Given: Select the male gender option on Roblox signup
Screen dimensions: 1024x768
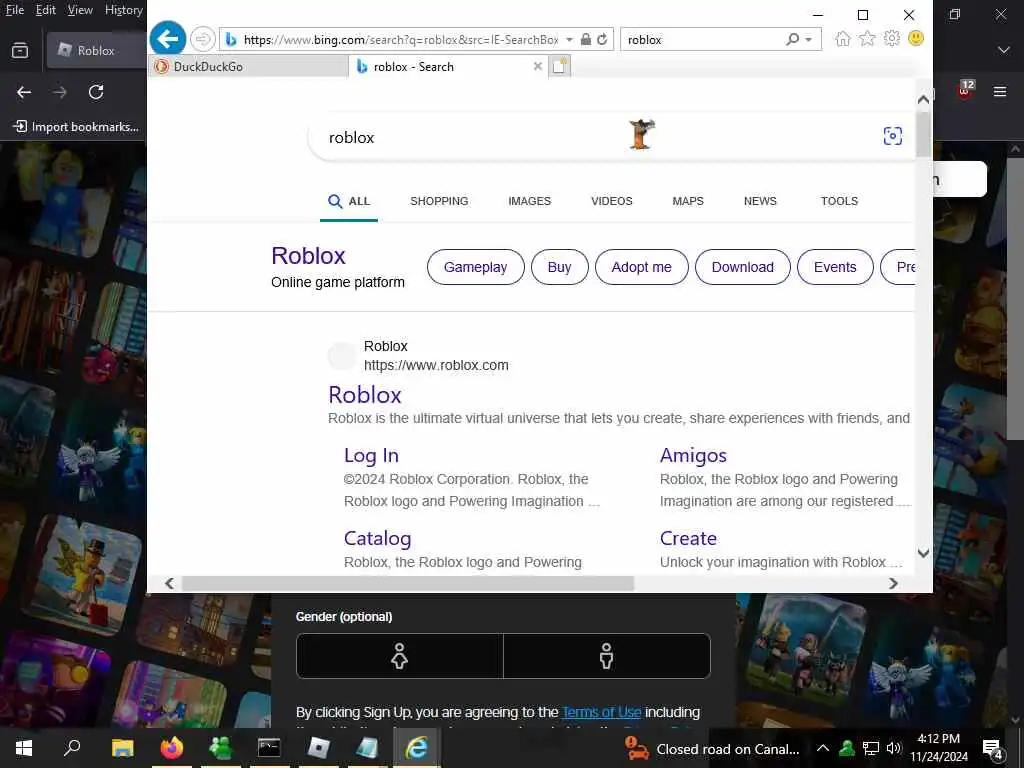Looking at the screenshot, I should click(607, 656).
